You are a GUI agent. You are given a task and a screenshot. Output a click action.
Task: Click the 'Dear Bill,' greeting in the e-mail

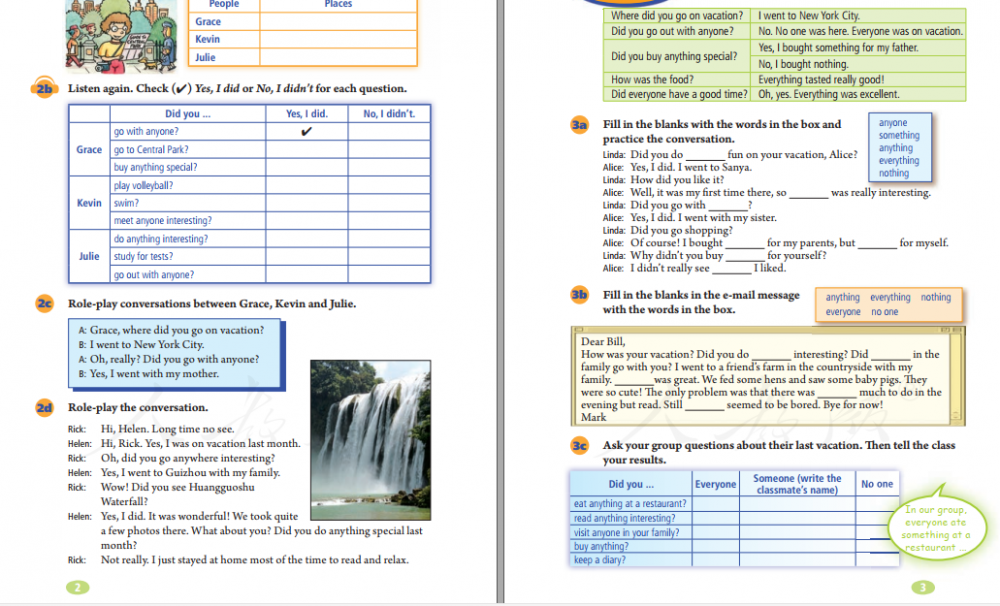point(603,341)
